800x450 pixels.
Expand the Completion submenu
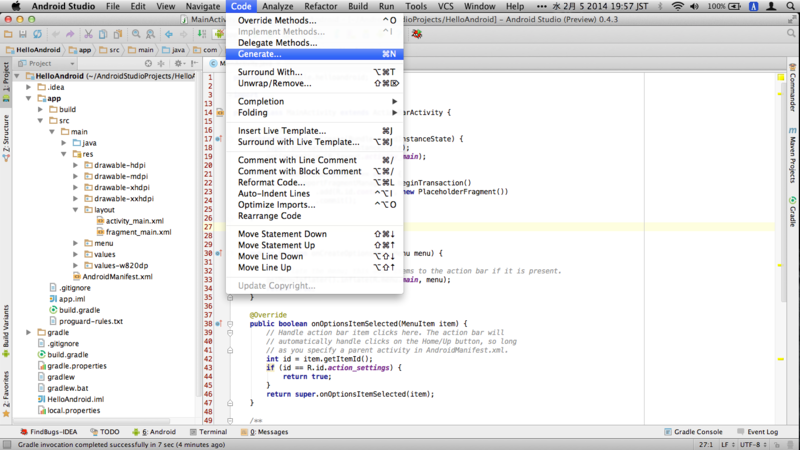coord(314,102)
